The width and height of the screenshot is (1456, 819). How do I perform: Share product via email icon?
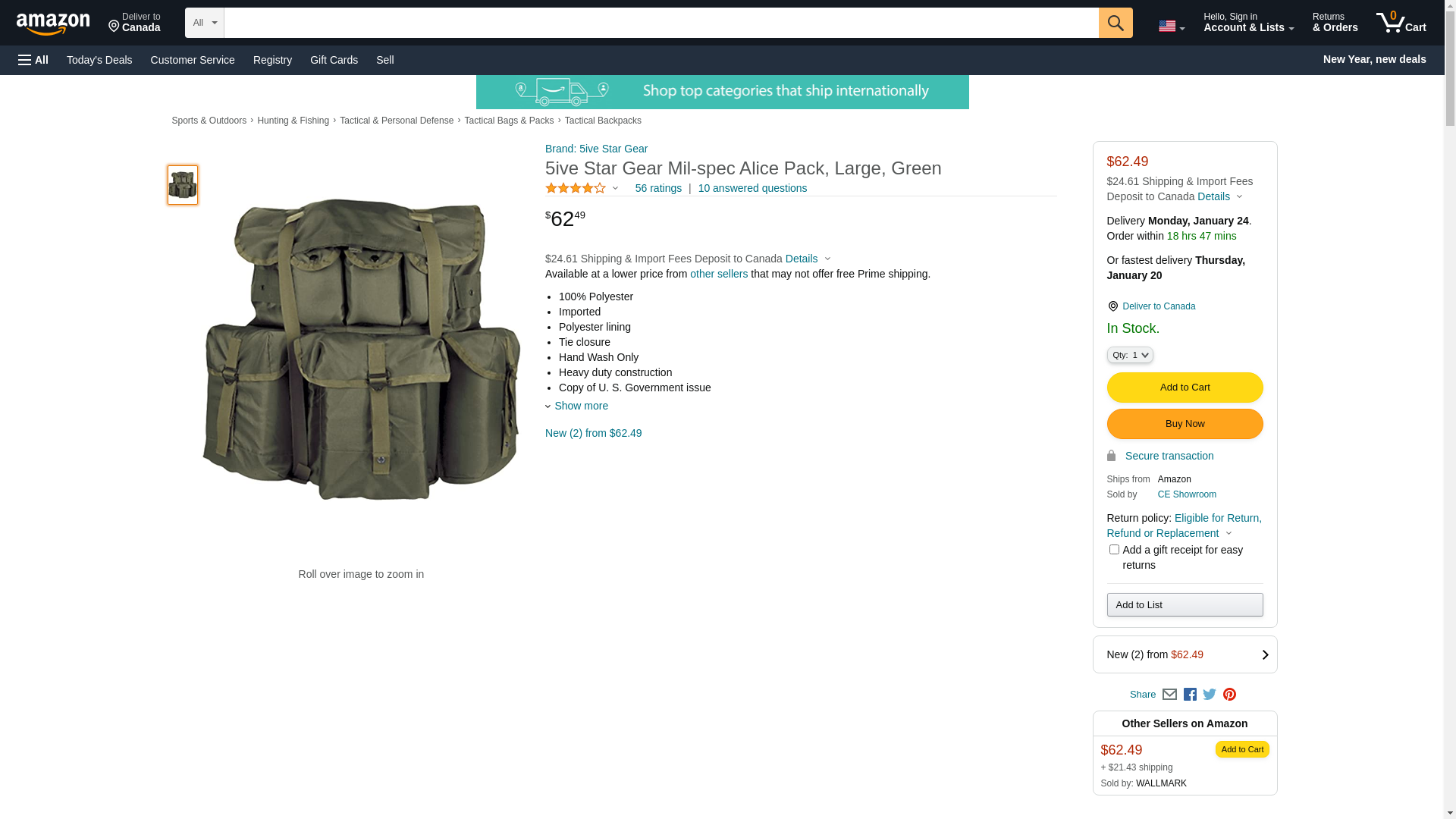tap(1169, 694)
